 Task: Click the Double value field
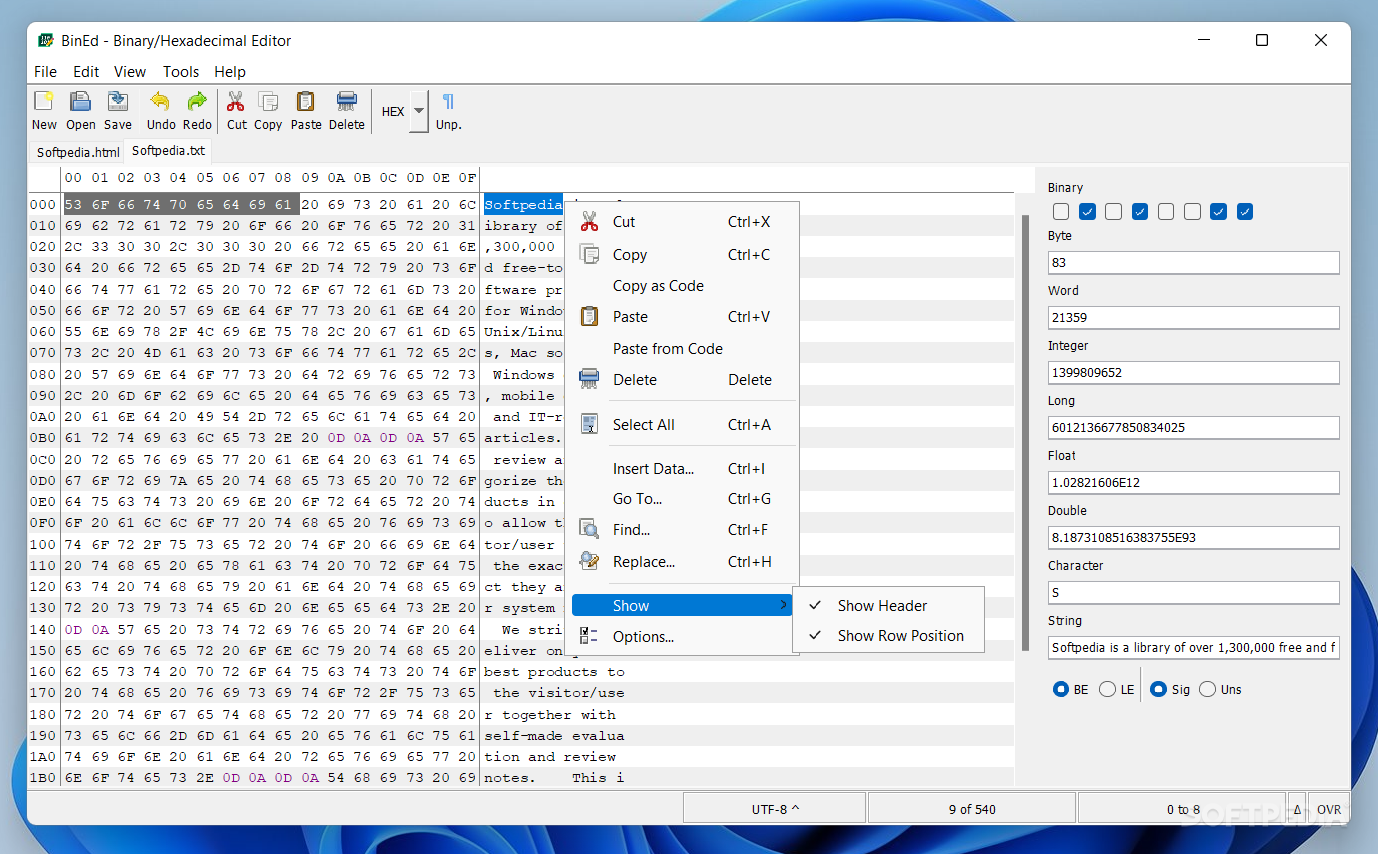click(x=1193, y=538)
